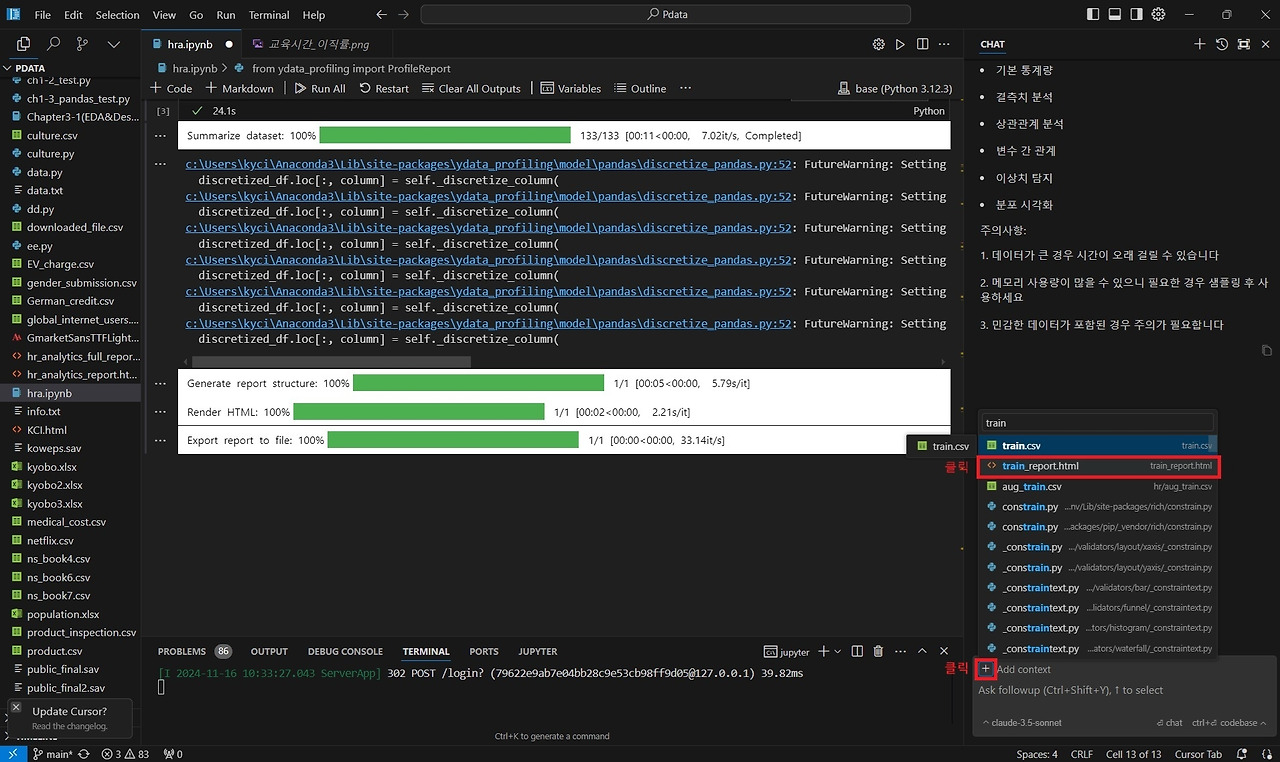Viewport: 1280px width, 762px height.
Task: Open the Terminal menu
Action: point(269,15)
